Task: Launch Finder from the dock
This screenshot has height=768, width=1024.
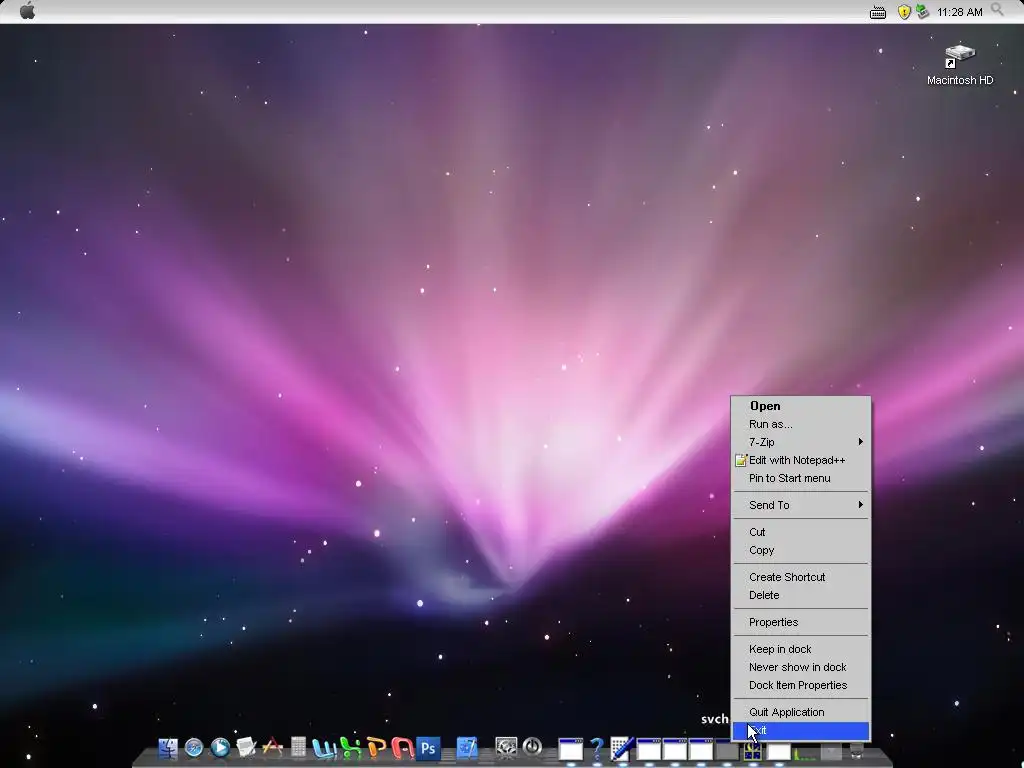Action: (x=168, y=748)
